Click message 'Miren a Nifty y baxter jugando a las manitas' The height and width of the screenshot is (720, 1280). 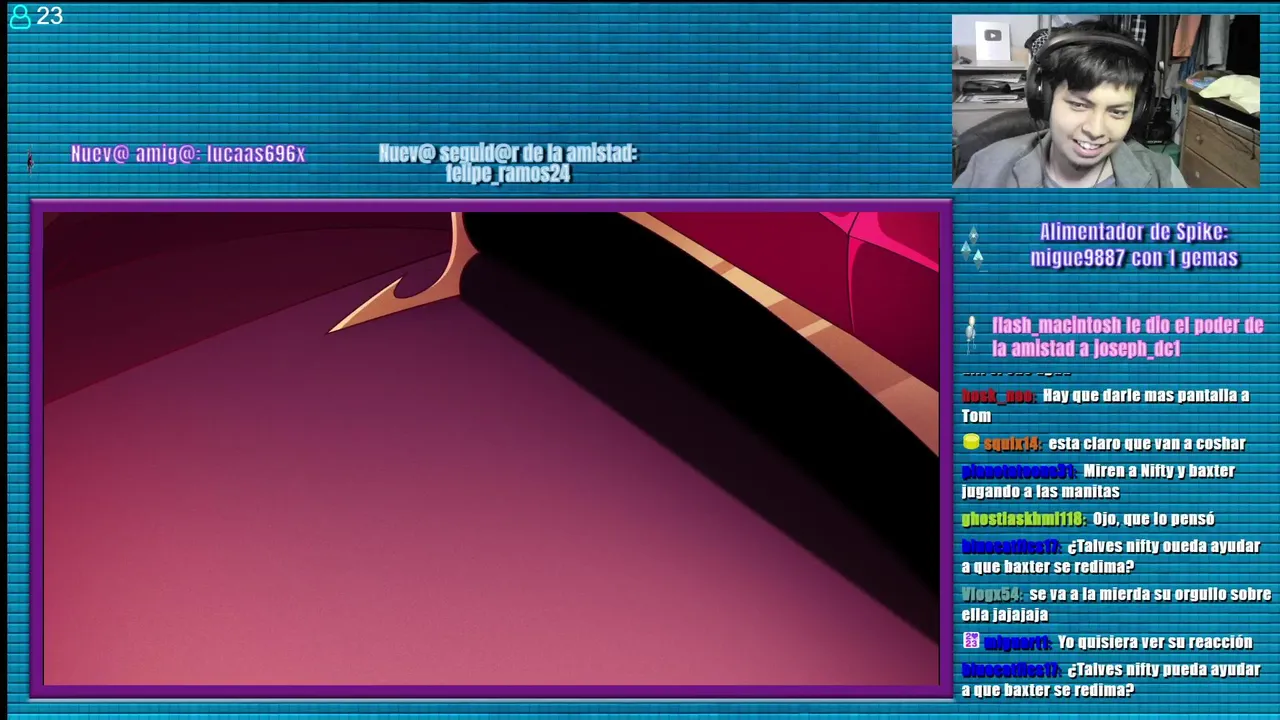point(1099,481)
